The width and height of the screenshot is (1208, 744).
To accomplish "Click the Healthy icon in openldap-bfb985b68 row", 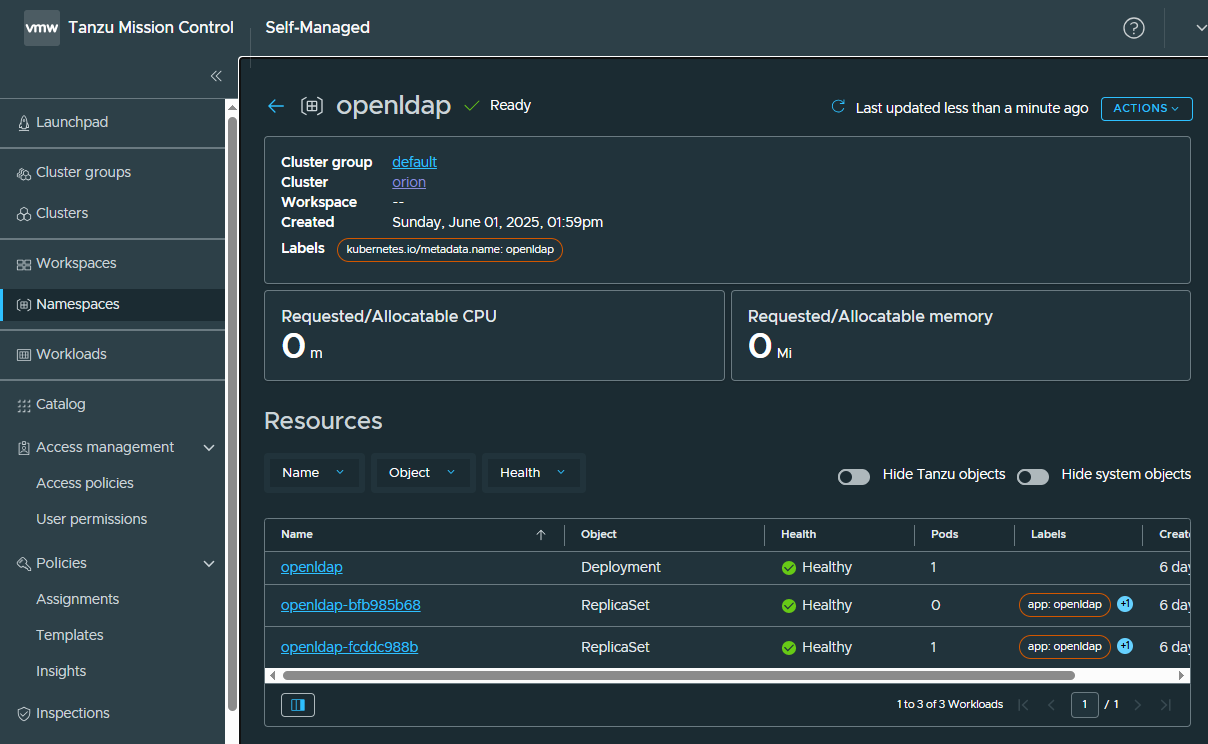I will [x=788, y=606].
